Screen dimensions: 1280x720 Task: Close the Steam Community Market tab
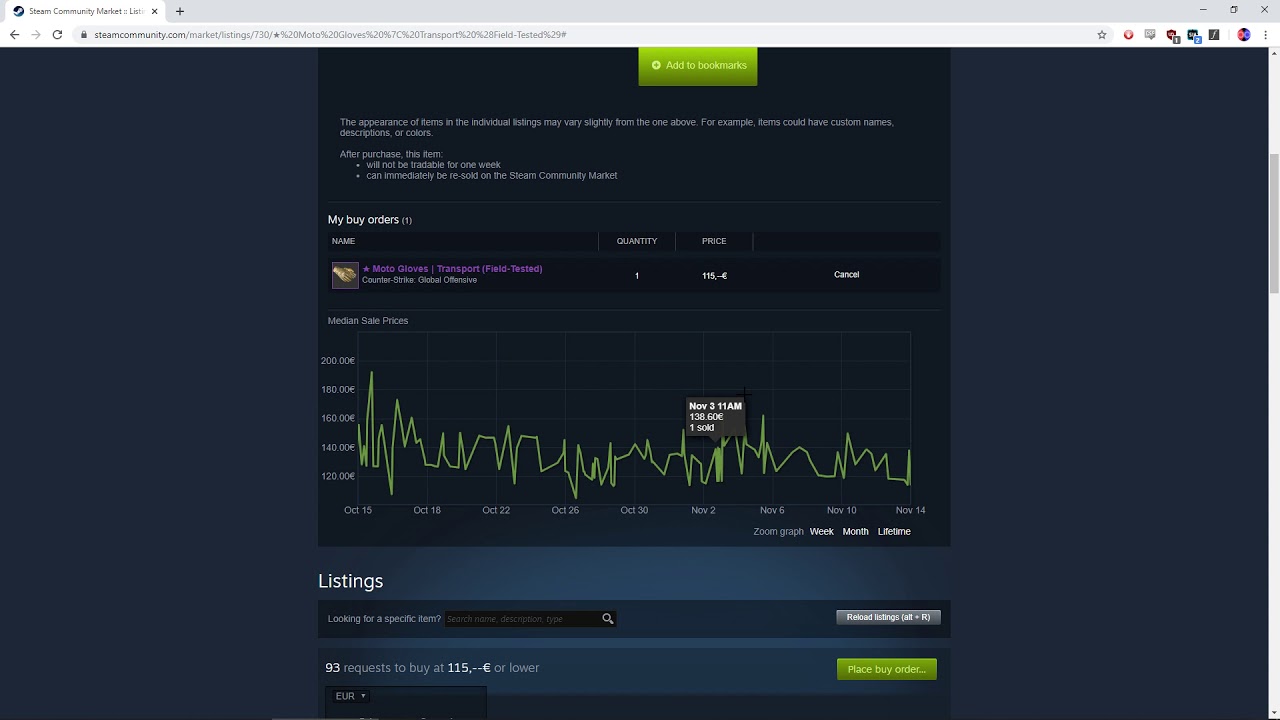(155, 11)
